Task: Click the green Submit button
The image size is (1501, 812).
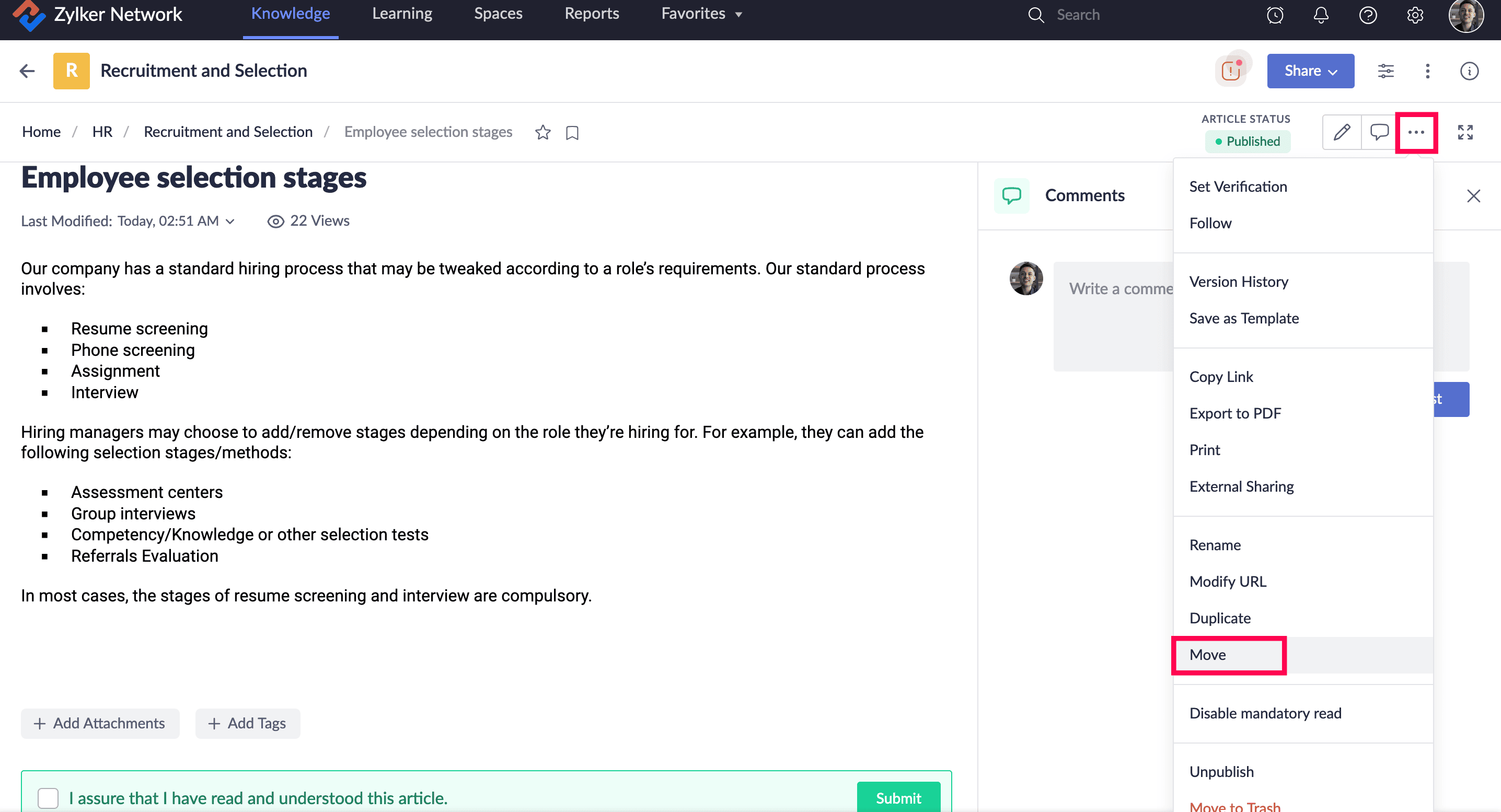Action: tap(898, 797)
